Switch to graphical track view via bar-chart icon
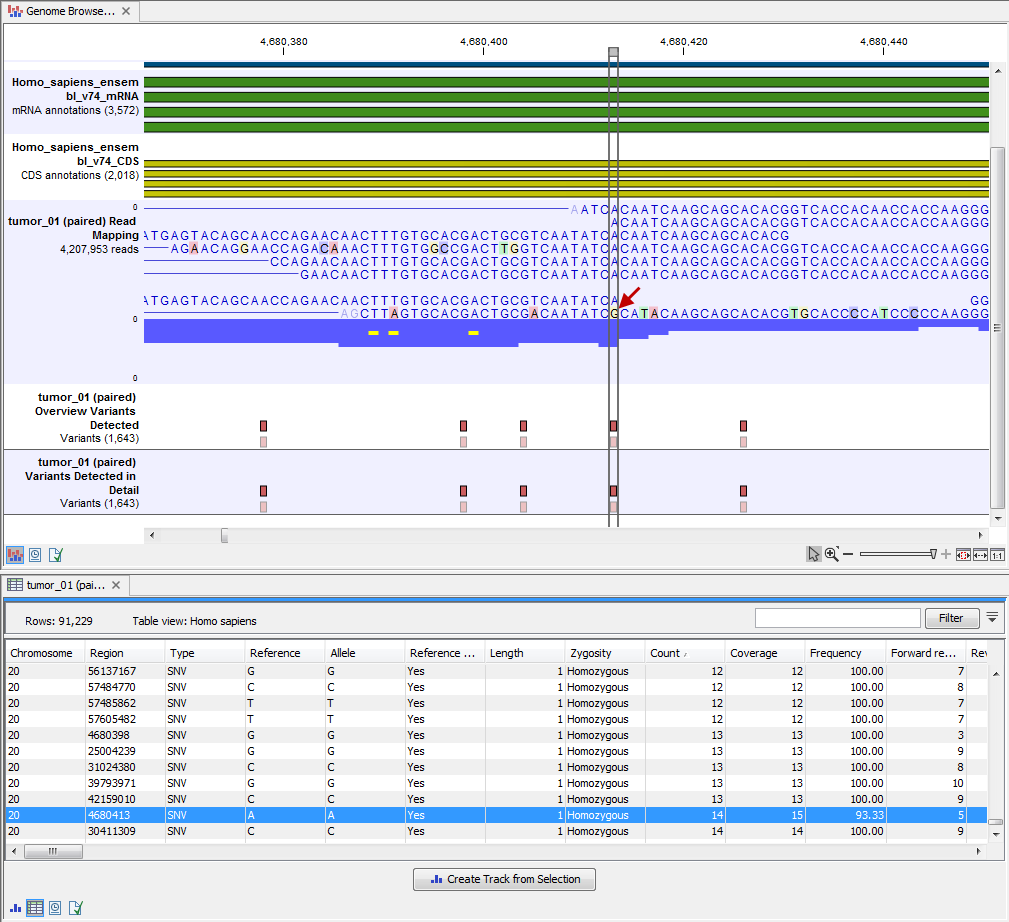The width and height of the screenshot is (1009, 922). click(x=15, y=908)
